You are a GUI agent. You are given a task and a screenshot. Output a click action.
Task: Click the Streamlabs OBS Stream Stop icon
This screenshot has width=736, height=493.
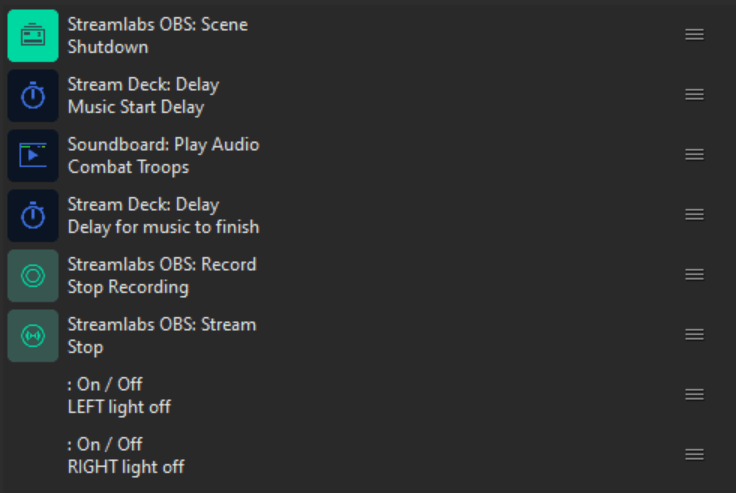(x=33, y=335)
